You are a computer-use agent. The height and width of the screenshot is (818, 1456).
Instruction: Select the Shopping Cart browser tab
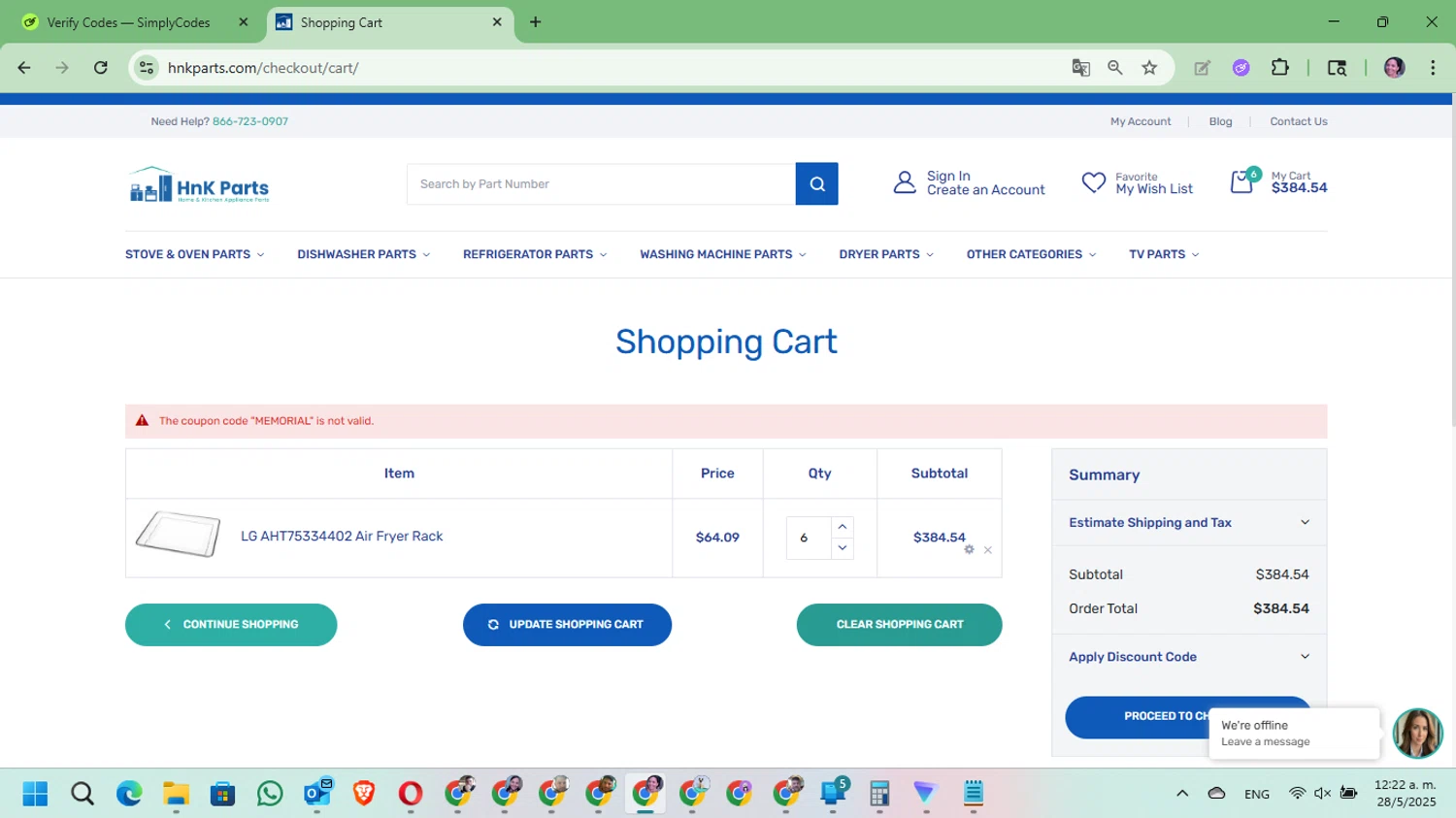point(390,22)
